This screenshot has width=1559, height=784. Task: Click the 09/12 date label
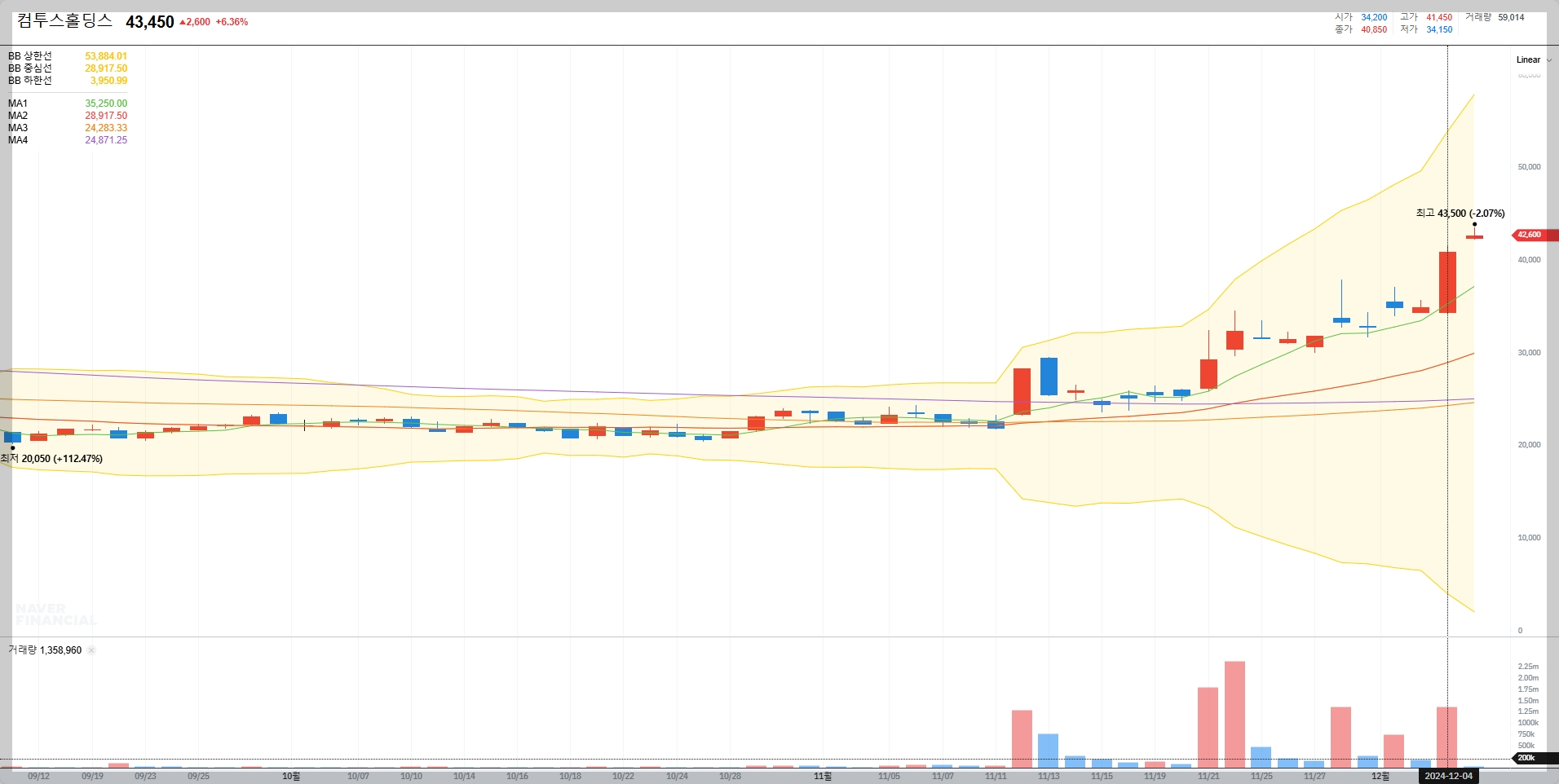pyautogui.click(x=38, y=776)
